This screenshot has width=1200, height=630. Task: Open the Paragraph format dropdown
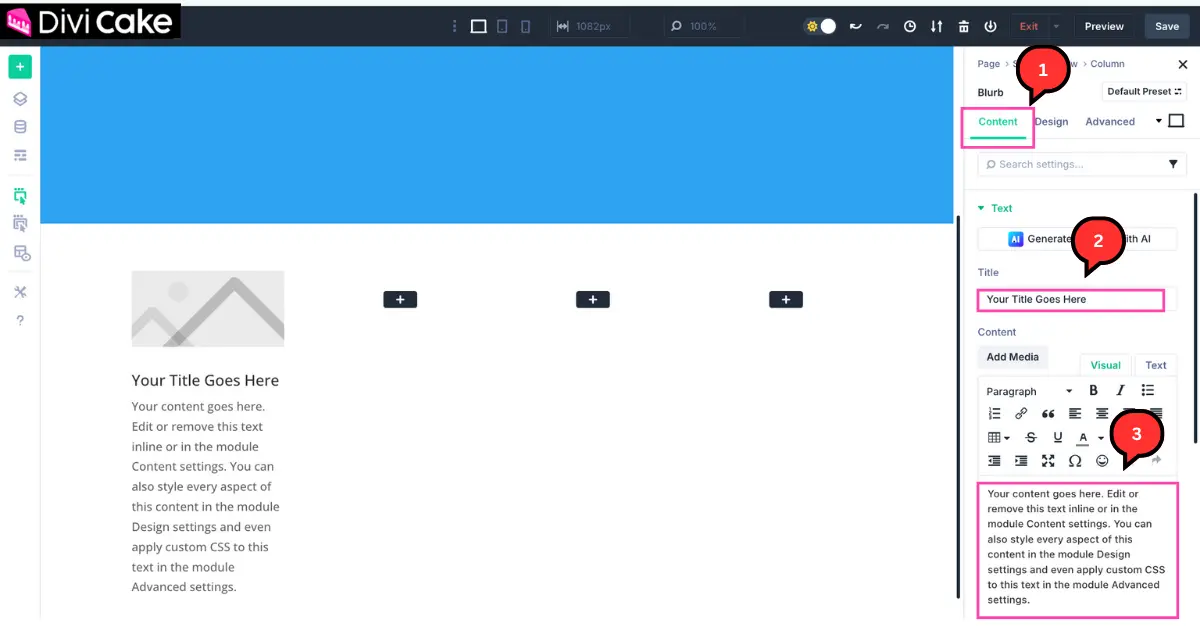1029,391
